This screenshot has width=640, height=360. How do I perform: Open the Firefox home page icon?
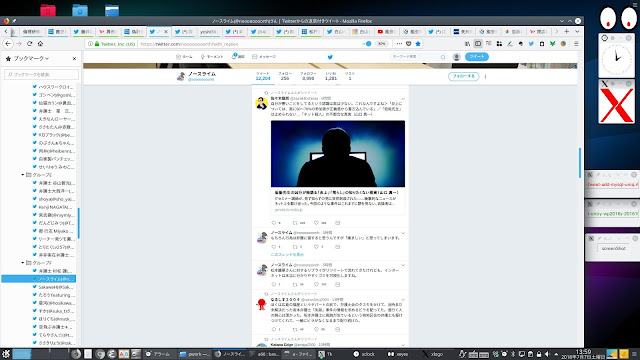click(x=40, y=44)
